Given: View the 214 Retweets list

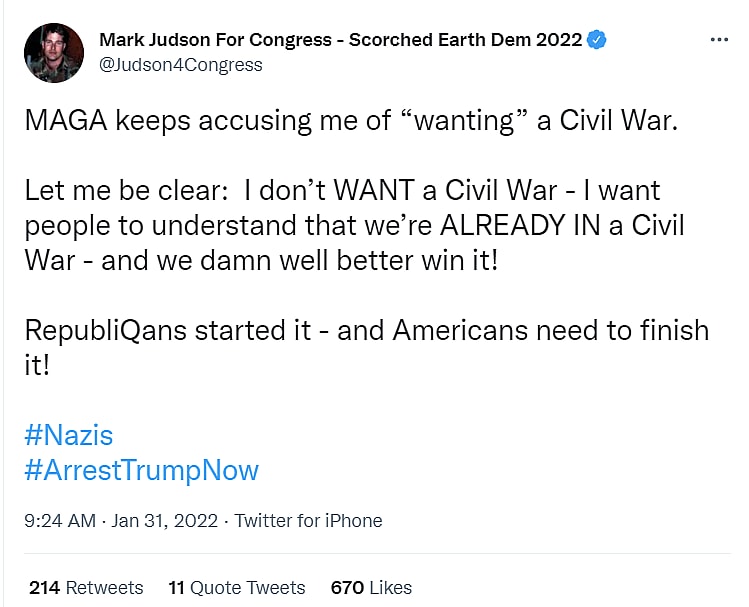Looking at the screenshot, I should pos(86,587).
